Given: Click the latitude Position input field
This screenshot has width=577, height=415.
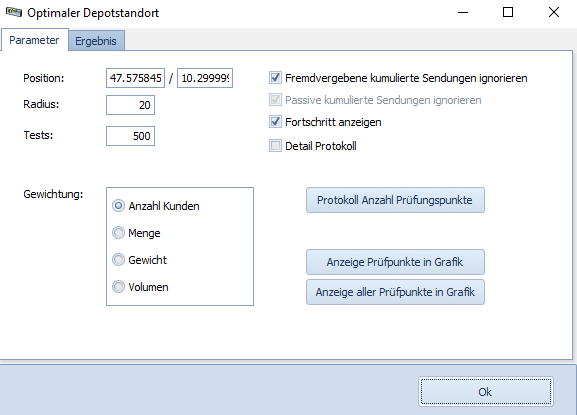Looking at the screenshot, I should pyautogui.click(x=135, y=78).
